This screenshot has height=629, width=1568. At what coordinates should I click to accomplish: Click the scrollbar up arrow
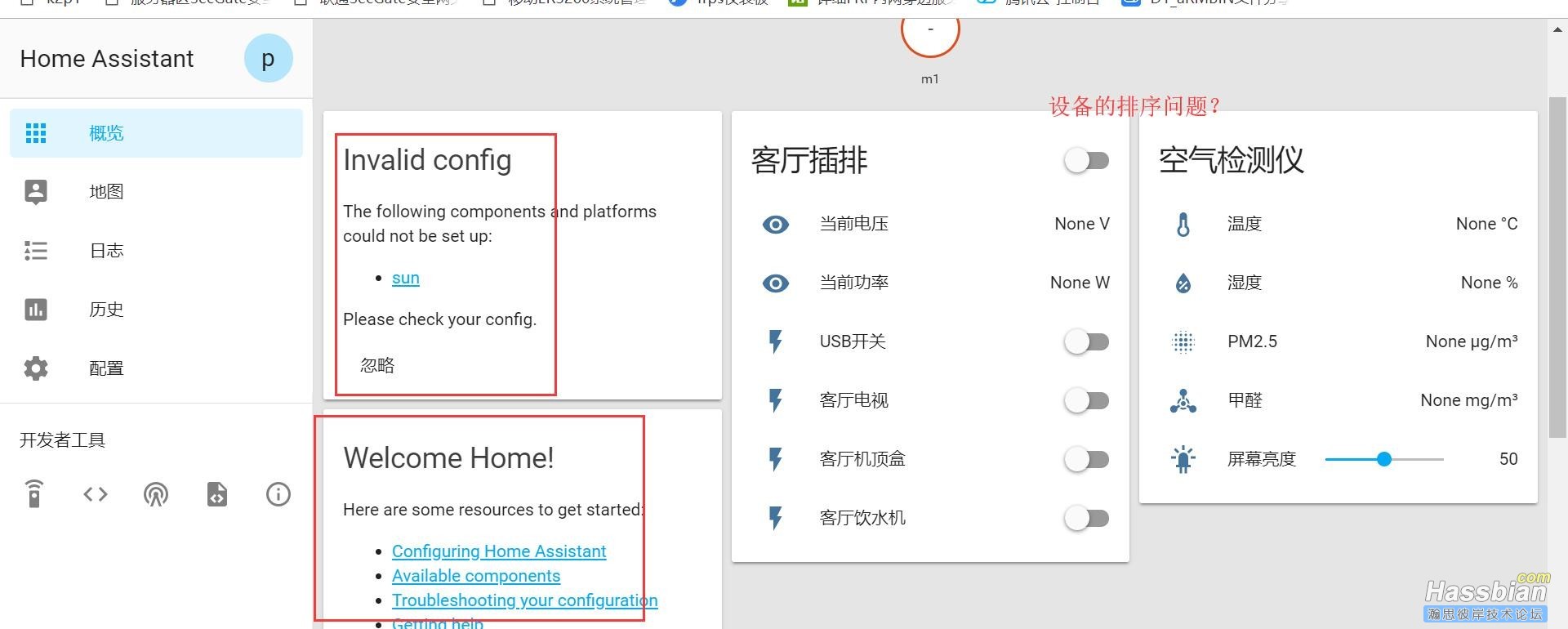(1558, 30)
